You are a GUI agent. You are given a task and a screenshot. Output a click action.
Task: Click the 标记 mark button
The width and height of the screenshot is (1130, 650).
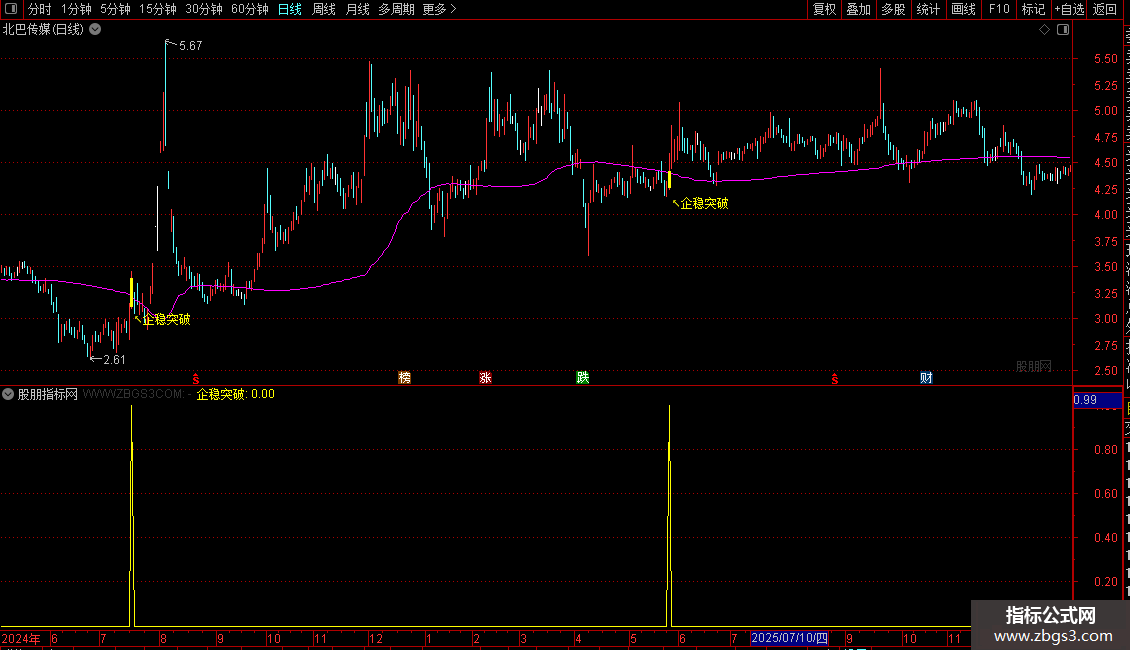(1033, 9)
